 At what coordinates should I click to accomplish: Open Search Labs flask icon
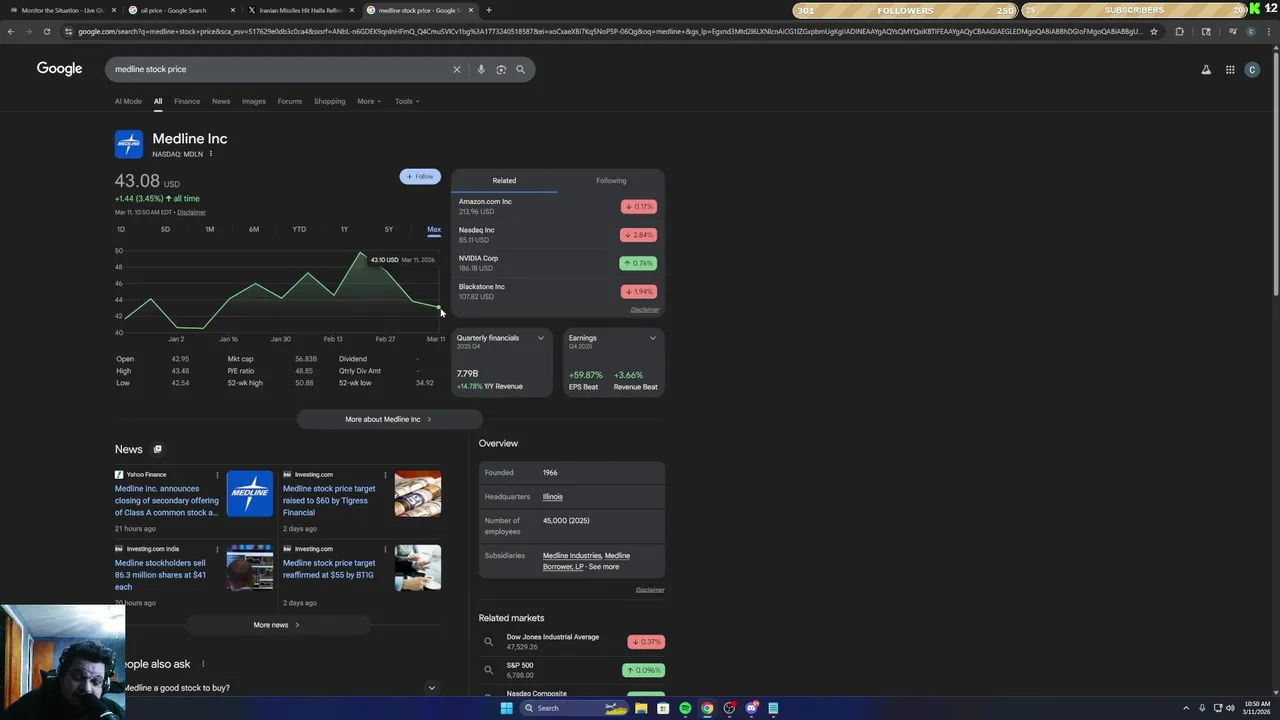pos(1206,69)
